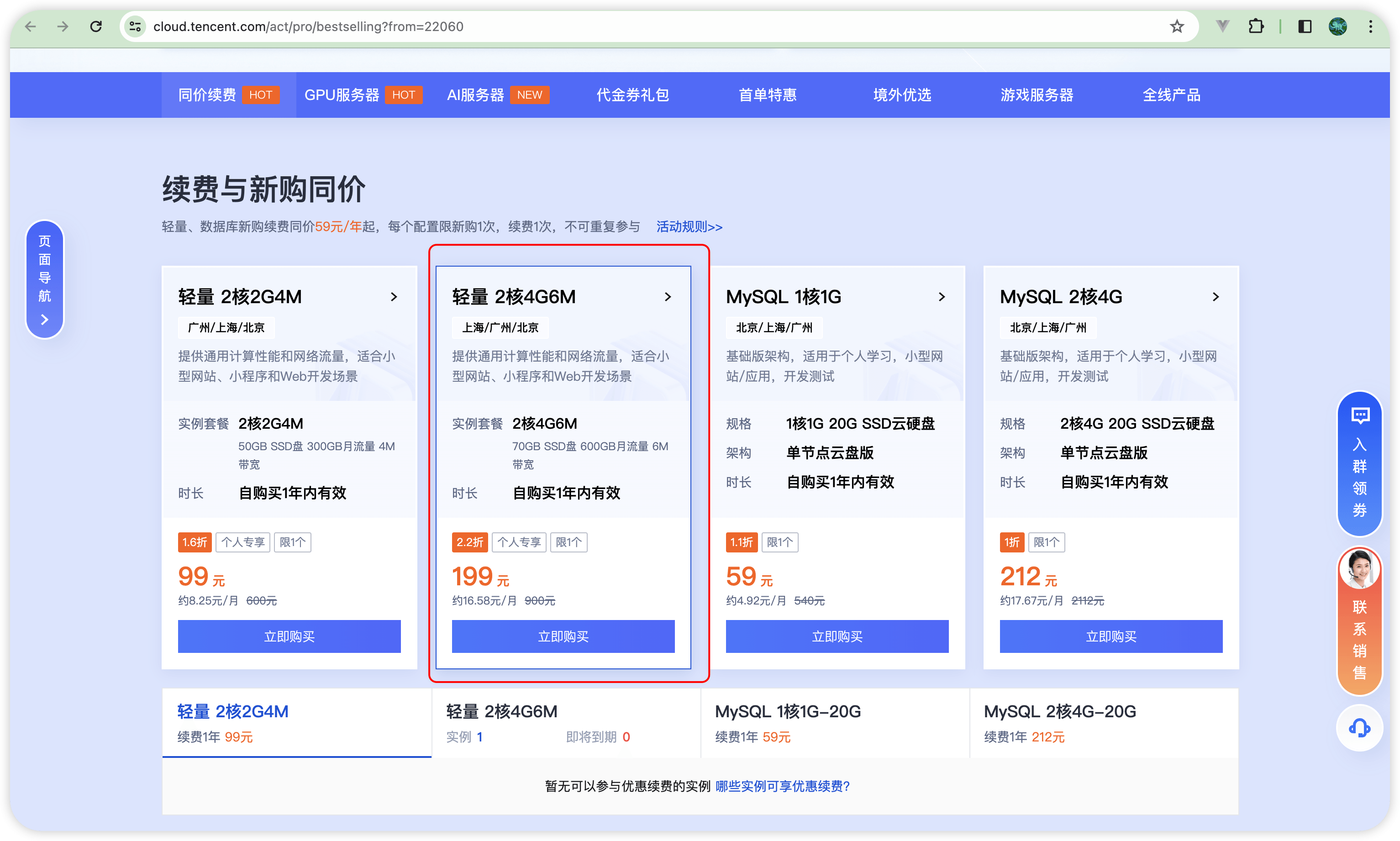Screen dimensions: 1400x841
Task: Click the browser address bar URL
Action: coord(308,26)
